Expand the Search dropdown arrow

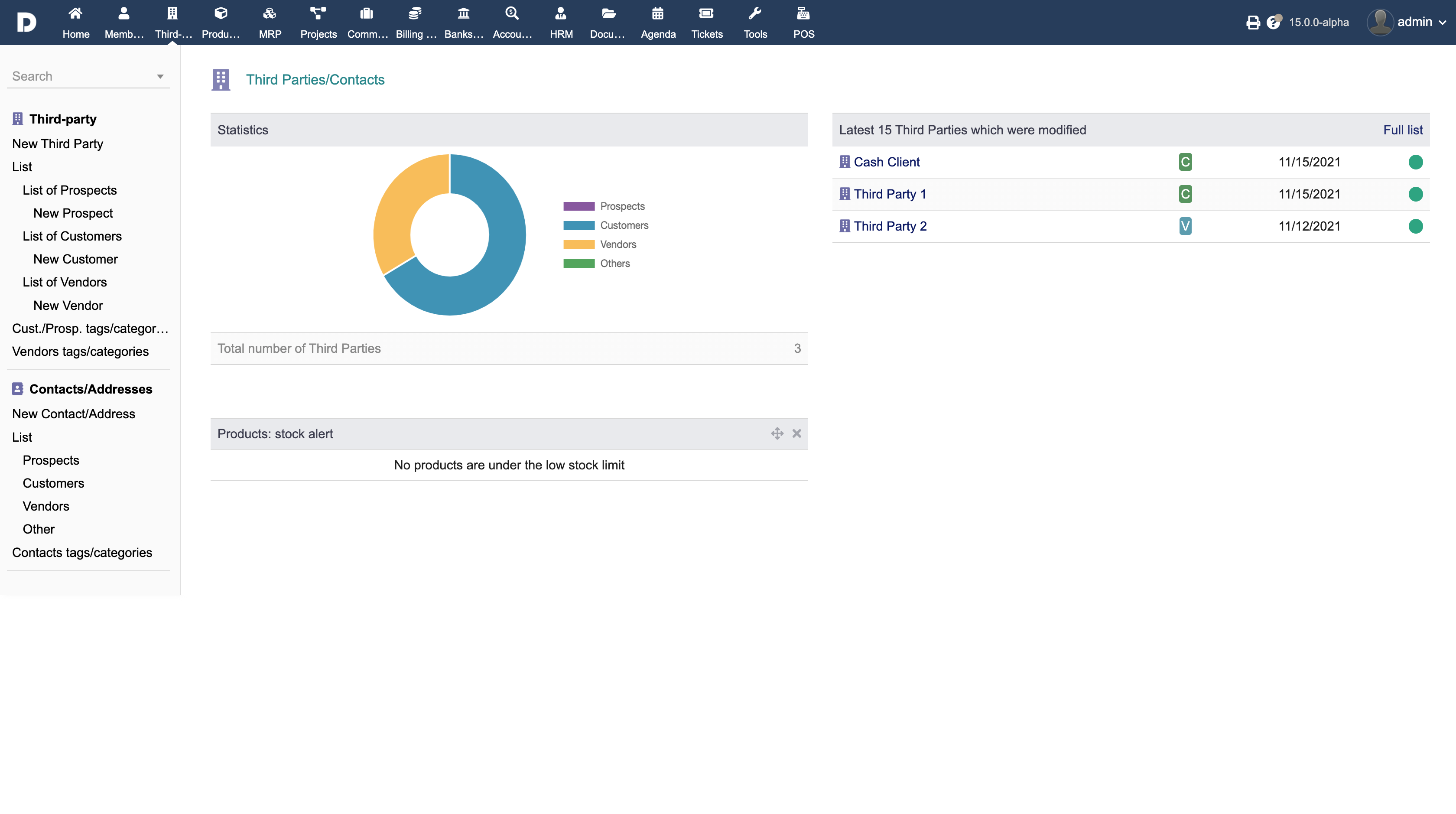(x=160, y=76)
